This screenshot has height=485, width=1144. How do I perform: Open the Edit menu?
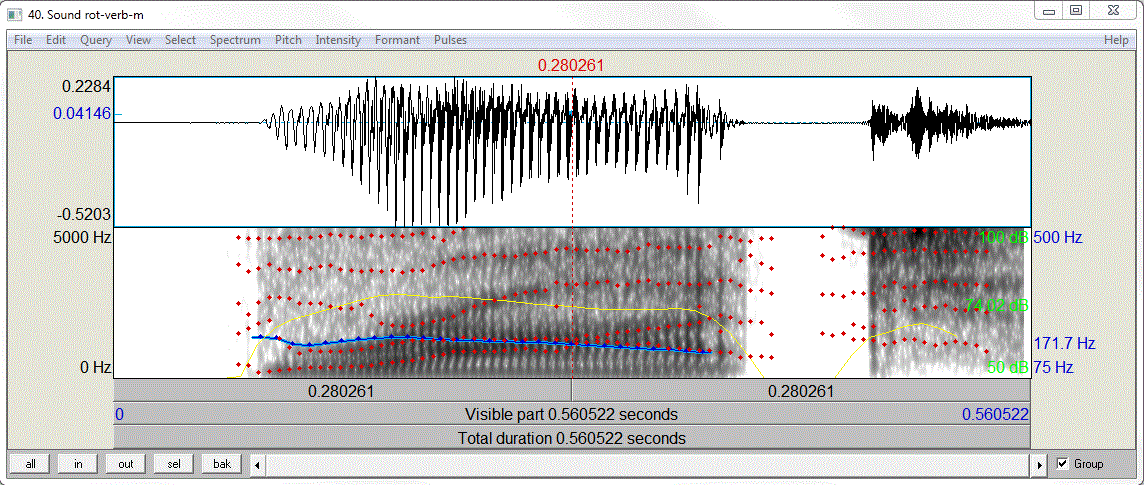point(56,40)
